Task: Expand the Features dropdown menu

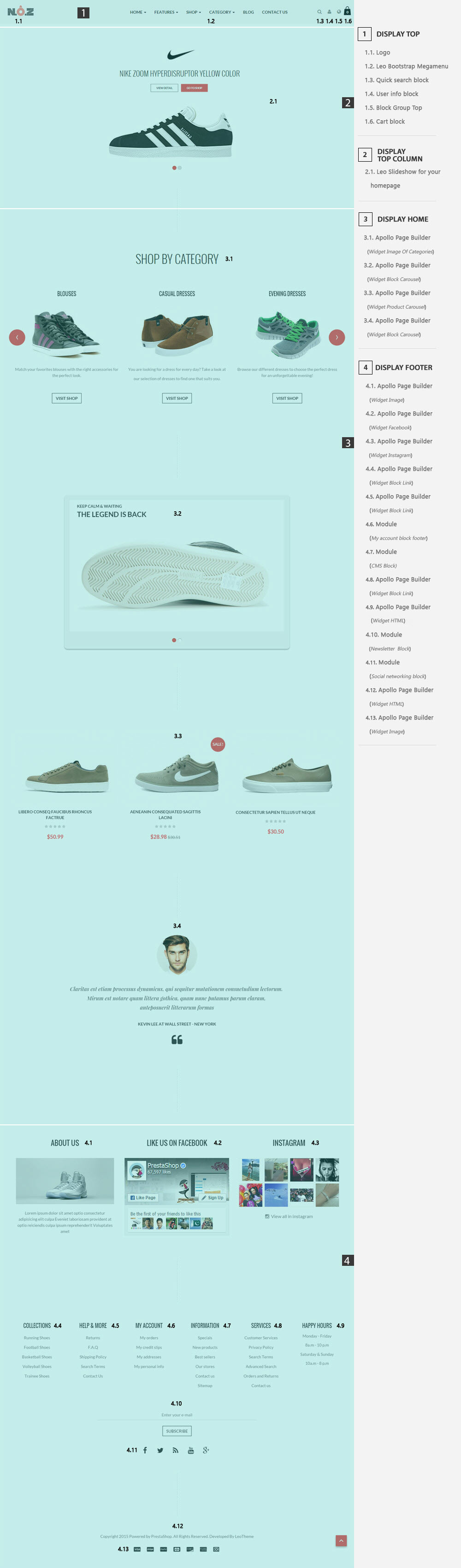Action: [x=166, y=12]
